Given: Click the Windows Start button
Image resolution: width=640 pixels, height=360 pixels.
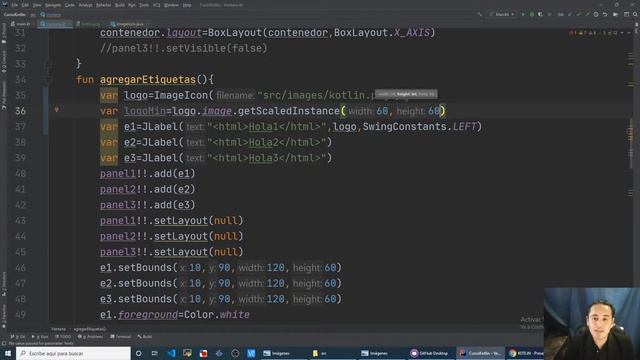Looking at the screenshot, I should (8, 353).
